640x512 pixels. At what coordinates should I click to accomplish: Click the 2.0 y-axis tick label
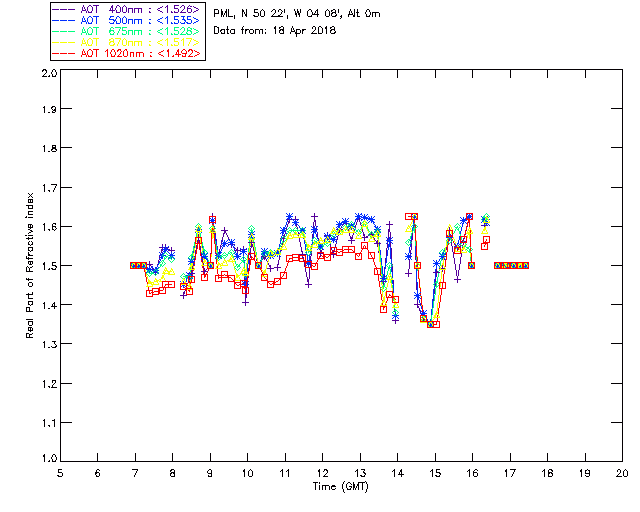[49, 73]
